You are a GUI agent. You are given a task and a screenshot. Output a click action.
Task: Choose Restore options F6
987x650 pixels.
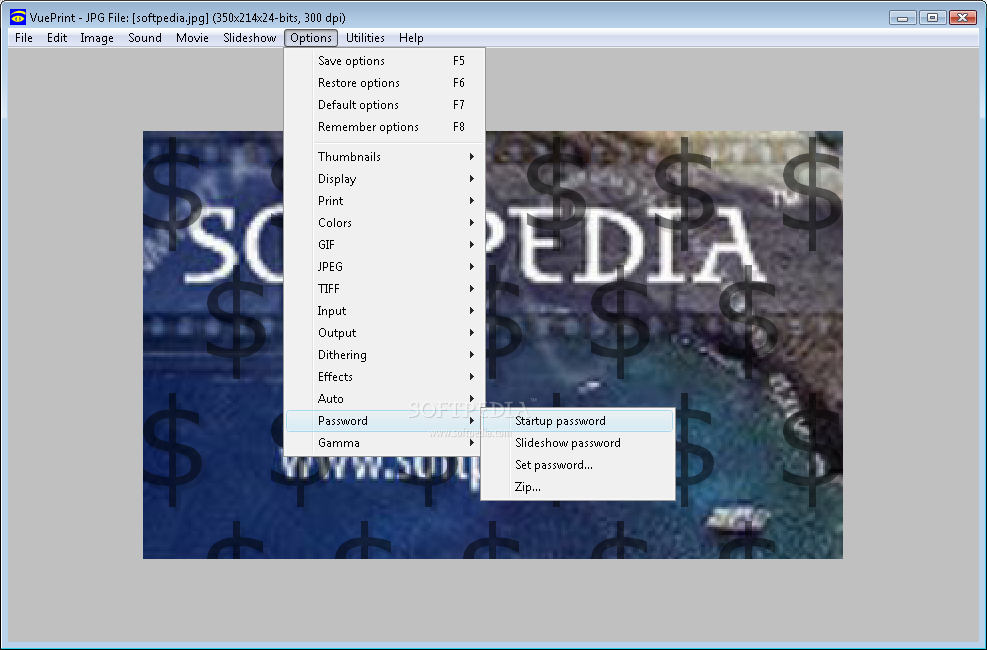tap(385, 83)
